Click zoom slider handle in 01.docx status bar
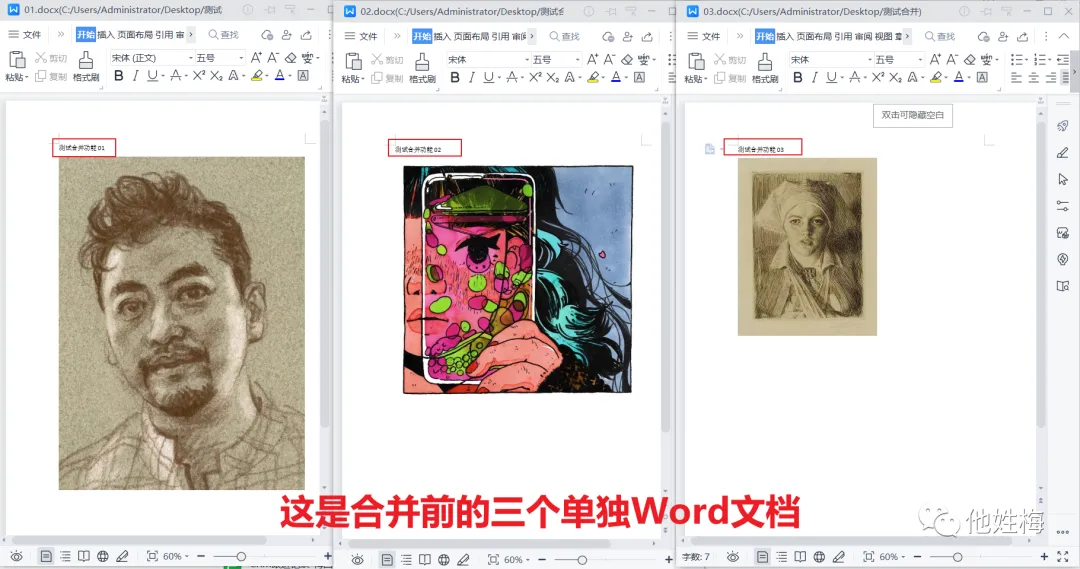Image resolution: width=1080 pixels, height=569 pixels. 241,556
